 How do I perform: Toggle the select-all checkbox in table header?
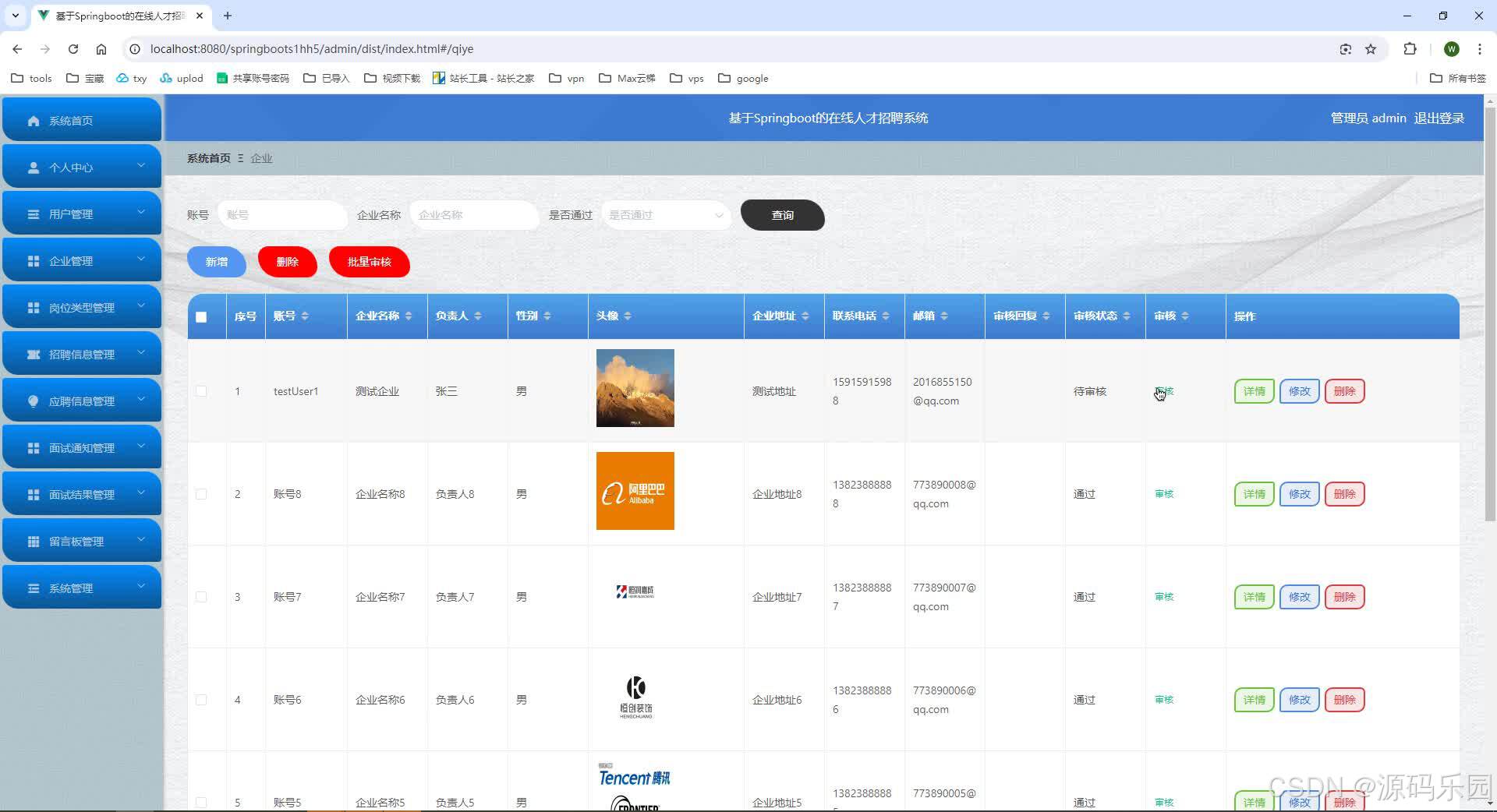(202, 316)
